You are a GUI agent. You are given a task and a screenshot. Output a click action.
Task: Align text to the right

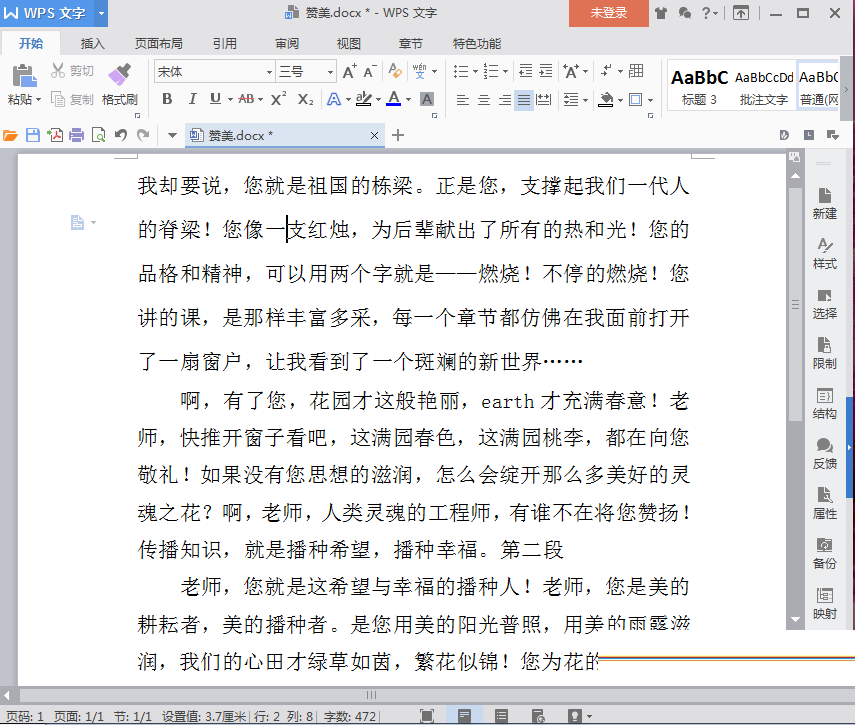click(x=504, y=100)
